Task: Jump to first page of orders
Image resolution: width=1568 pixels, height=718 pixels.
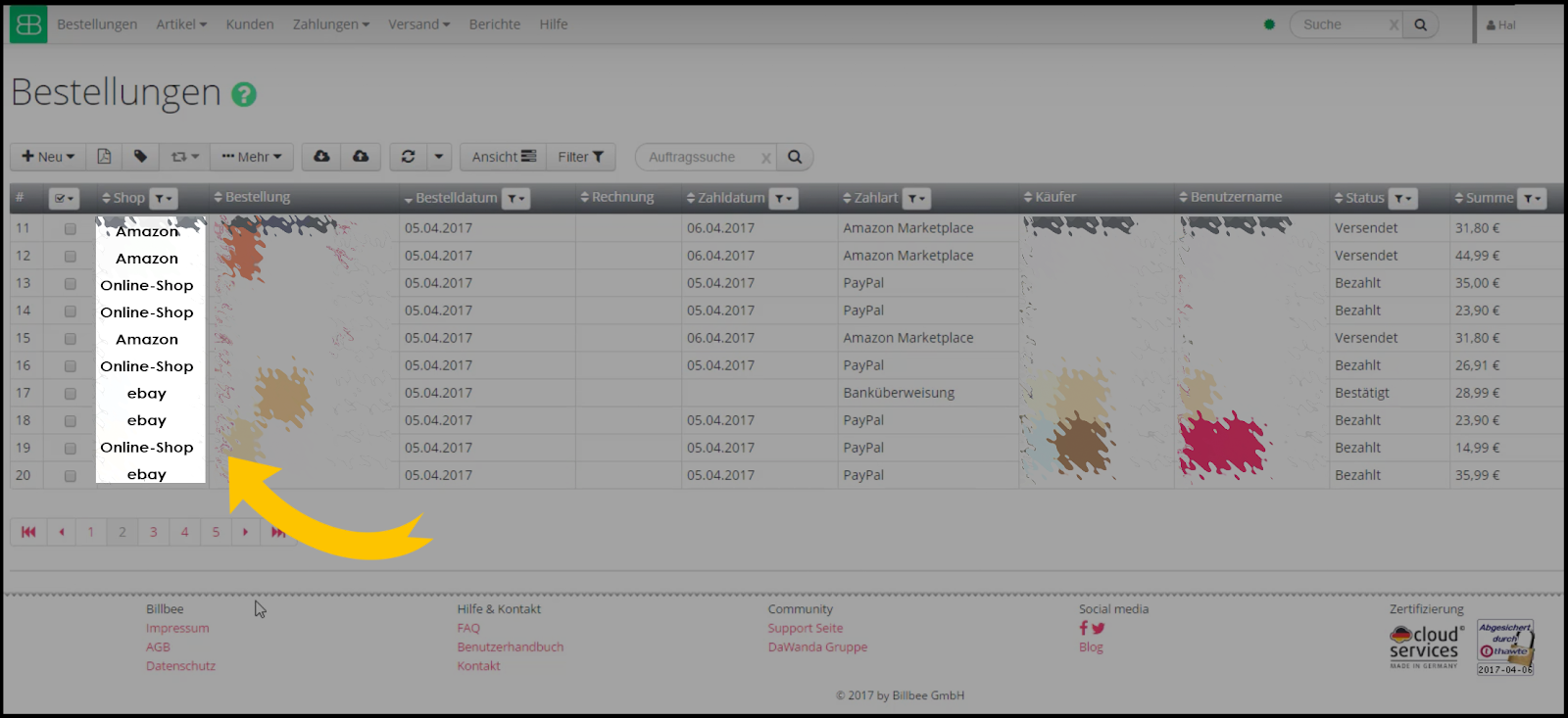Action: coord(28,532)
